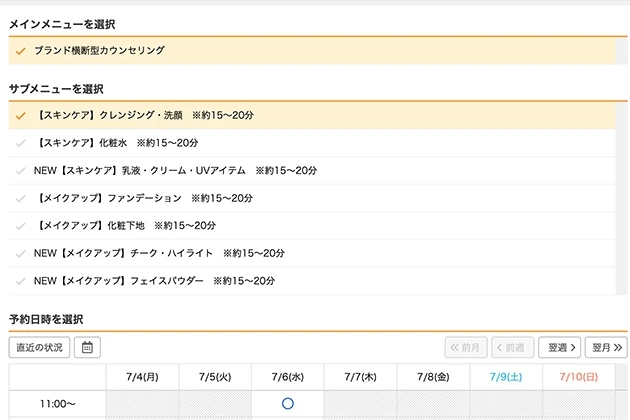Click the 7/8(金) column header

tap(433, 377)
